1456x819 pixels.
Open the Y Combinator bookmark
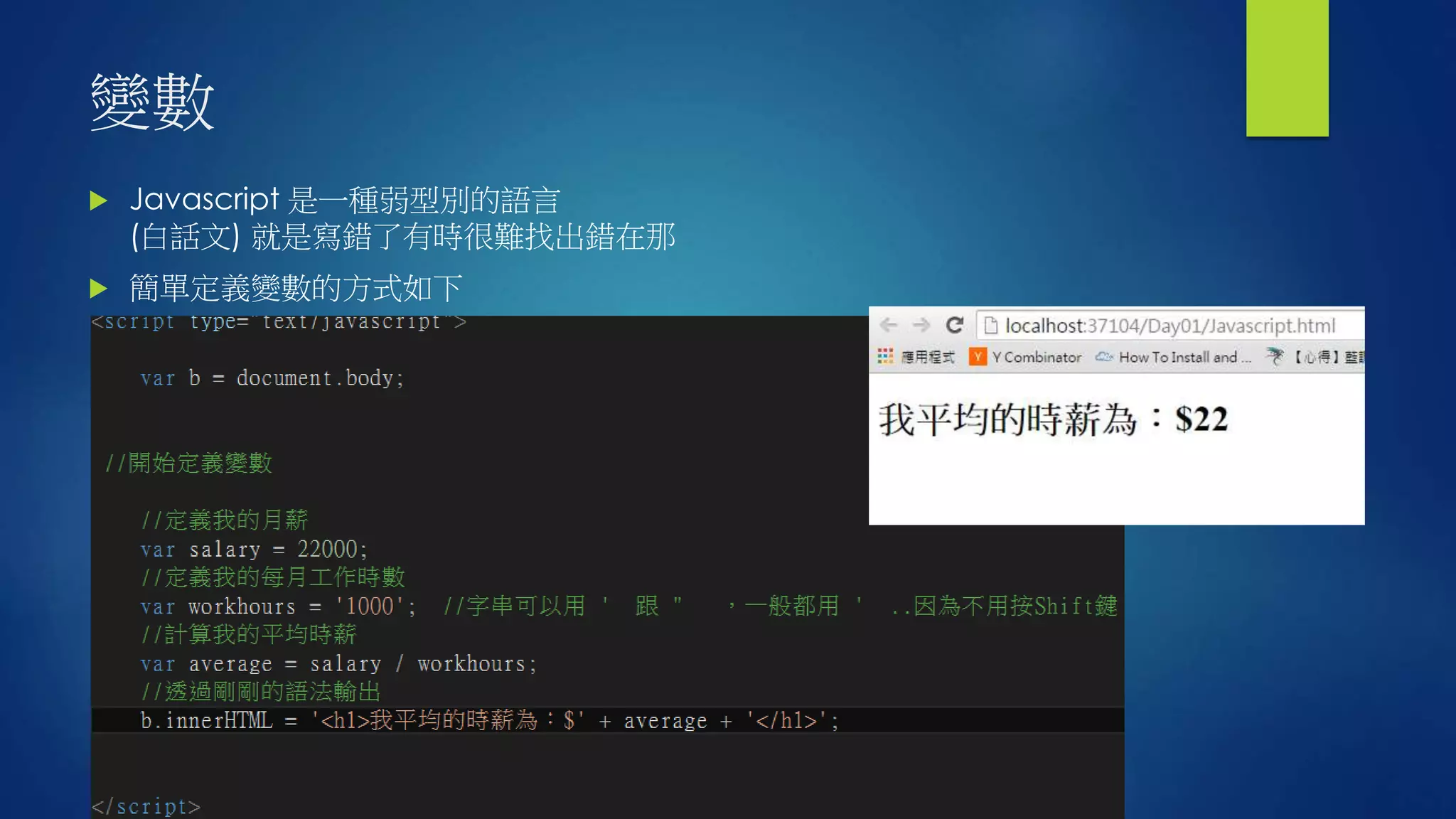click(x=1037, y=357)
